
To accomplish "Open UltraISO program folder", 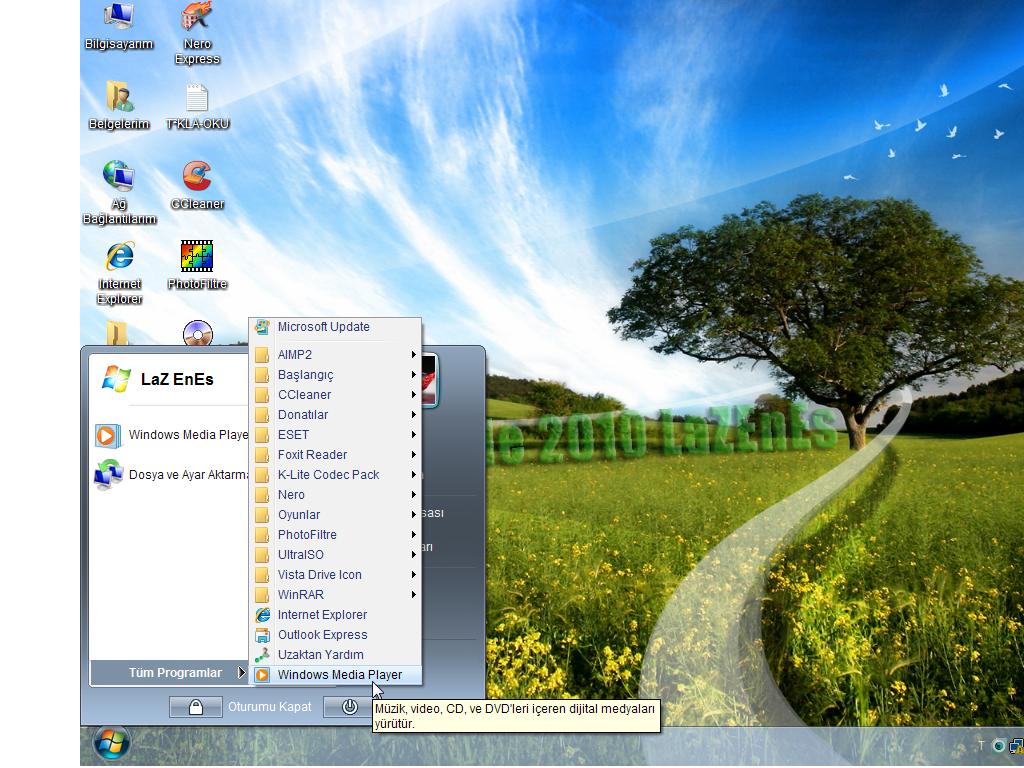I will (x=336, y=554).
